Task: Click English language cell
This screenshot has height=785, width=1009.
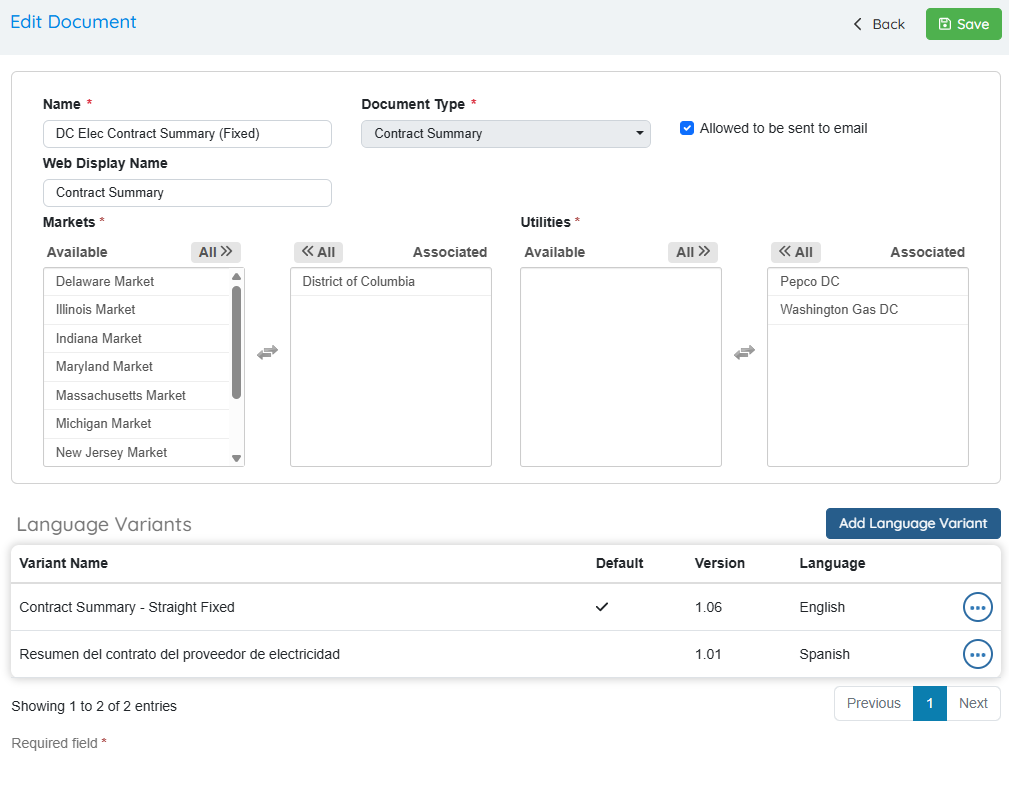Action: click(x=822, y=607)
